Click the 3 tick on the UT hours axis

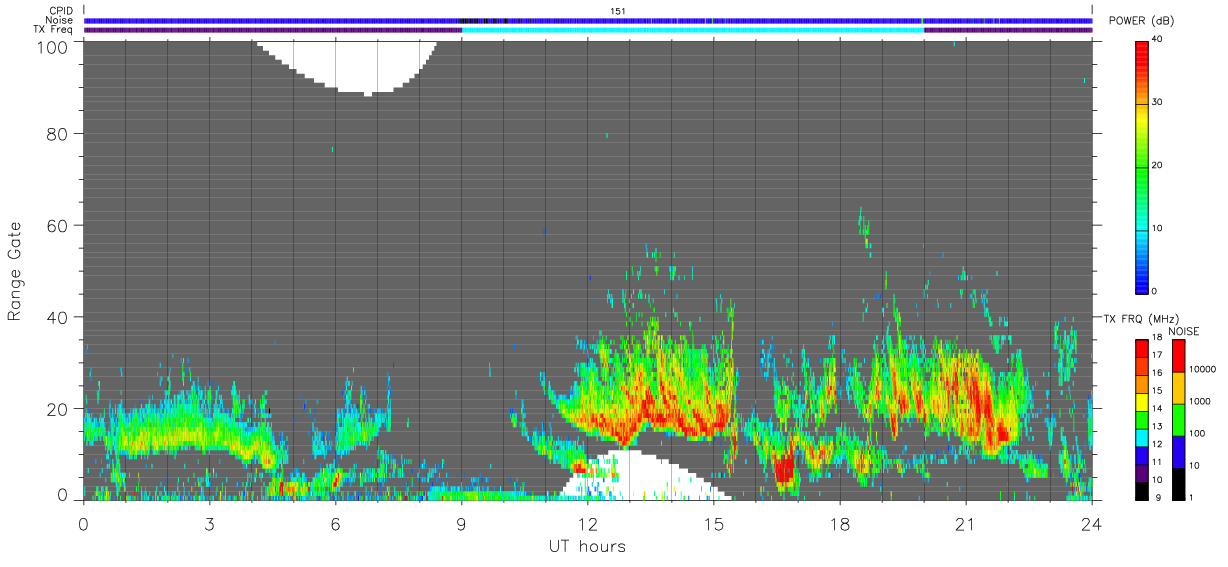point(209,523)
